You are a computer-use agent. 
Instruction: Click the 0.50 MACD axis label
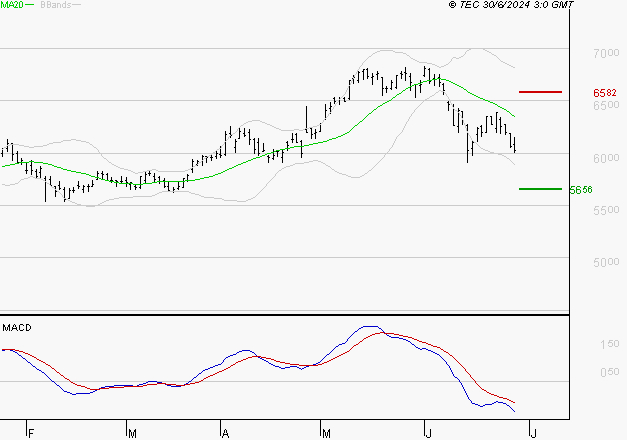609,372
